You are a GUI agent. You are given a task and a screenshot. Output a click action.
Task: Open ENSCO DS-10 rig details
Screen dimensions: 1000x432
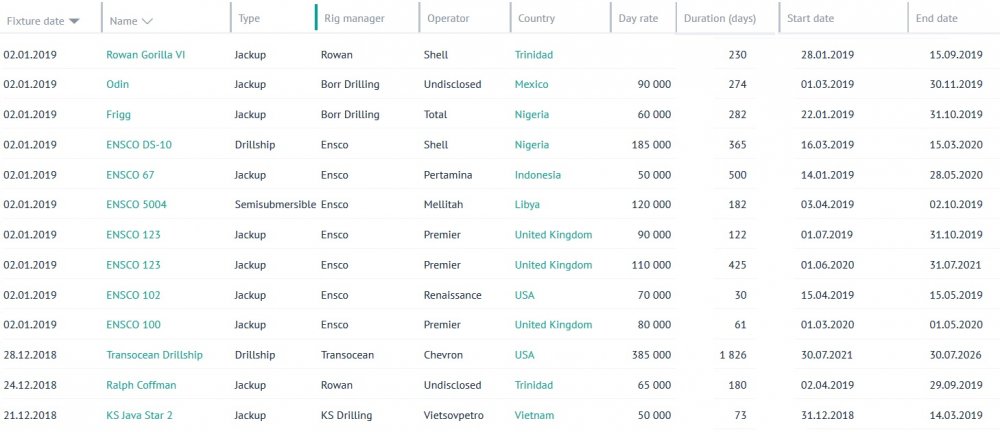pyautogui.click(x=139, y=145)
